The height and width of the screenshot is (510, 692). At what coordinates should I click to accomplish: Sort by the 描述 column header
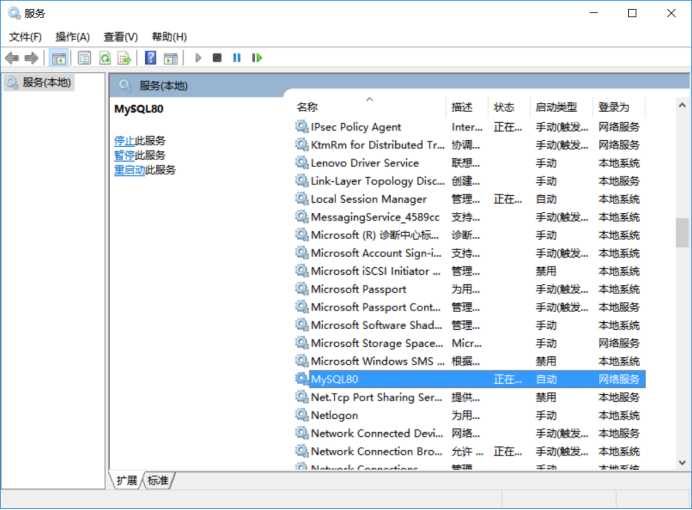(467, 107)
